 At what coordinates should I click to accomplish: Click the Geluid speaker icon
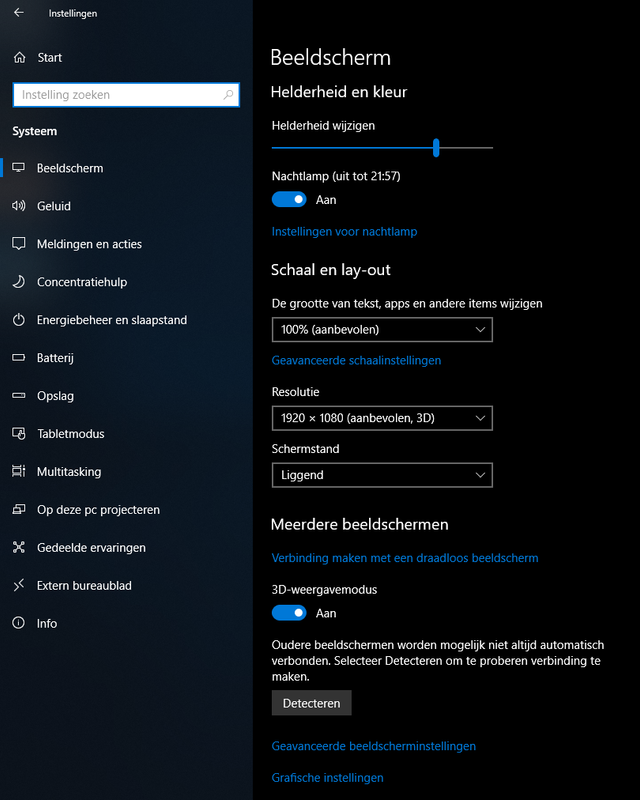coord(18,206)
